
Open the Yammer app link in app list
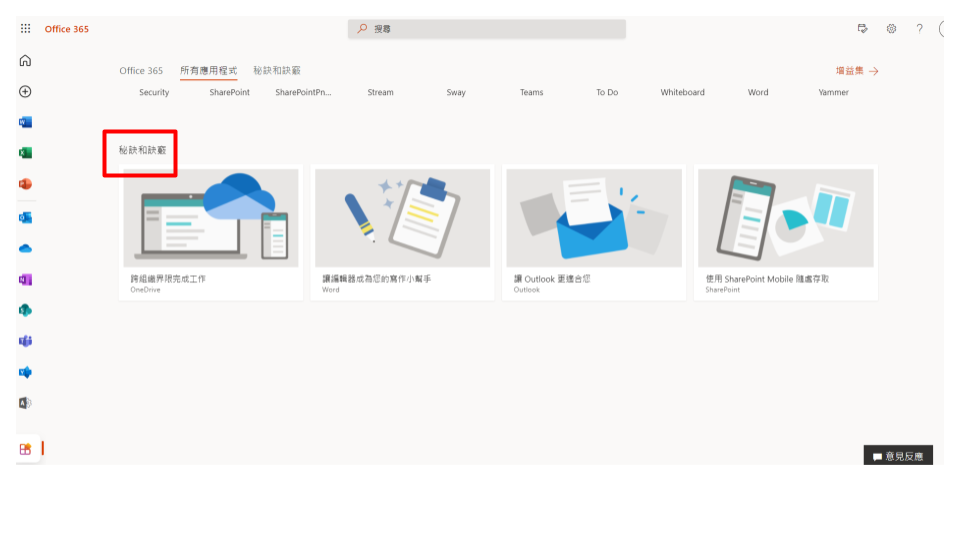[833, 92]
